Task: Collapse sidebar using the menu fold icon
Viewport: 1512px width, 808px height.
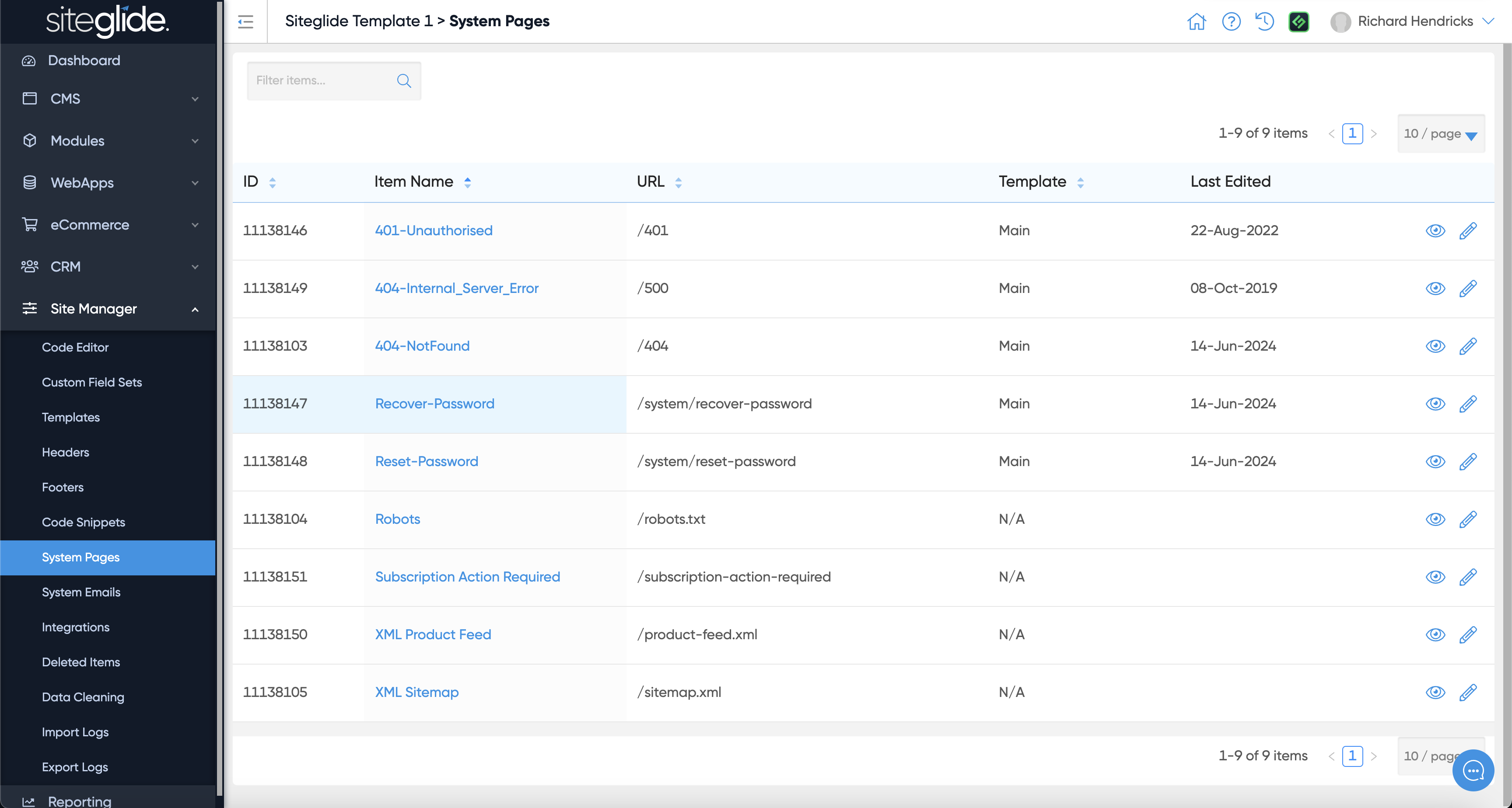Action: tap(245, 22)
